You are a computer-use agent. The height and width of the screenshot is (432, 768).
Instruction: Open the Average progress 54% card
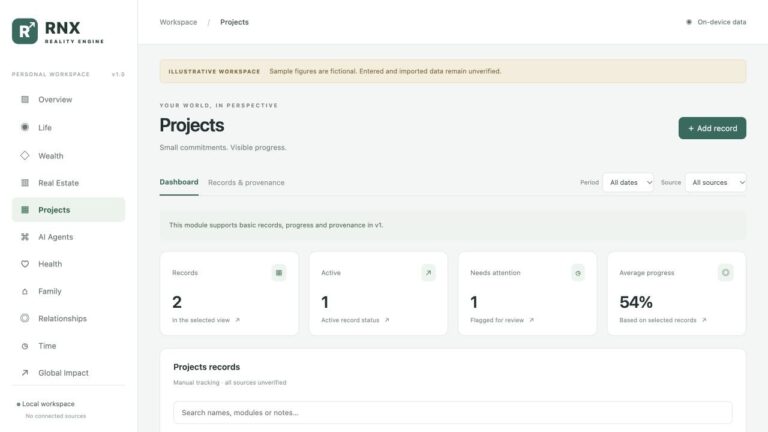[676, 294]
